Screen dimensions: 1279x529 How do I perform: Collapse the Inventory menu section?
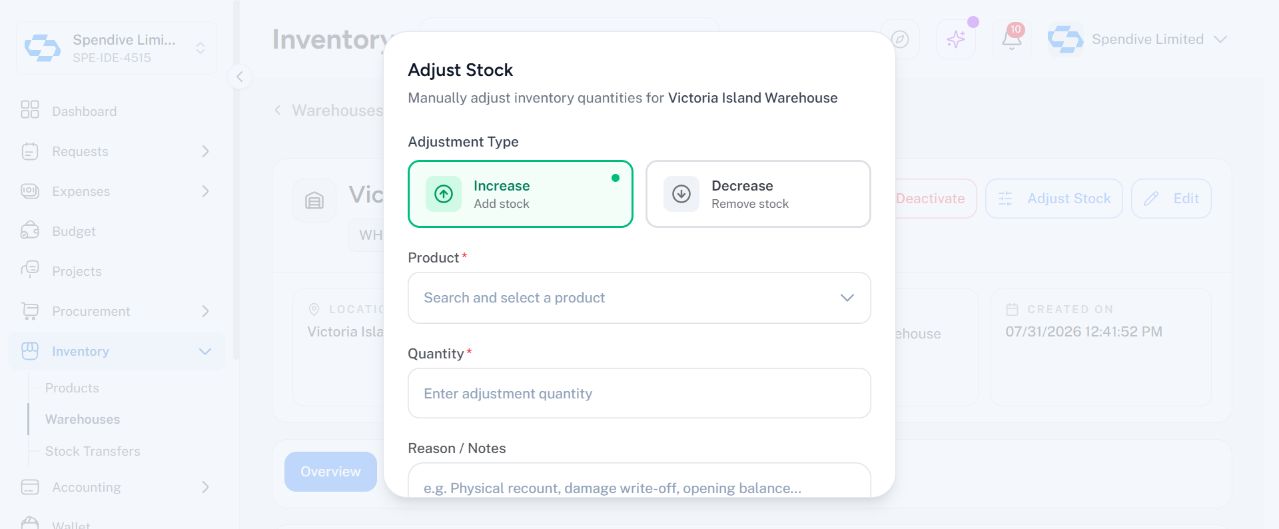[x=205, y=351]
